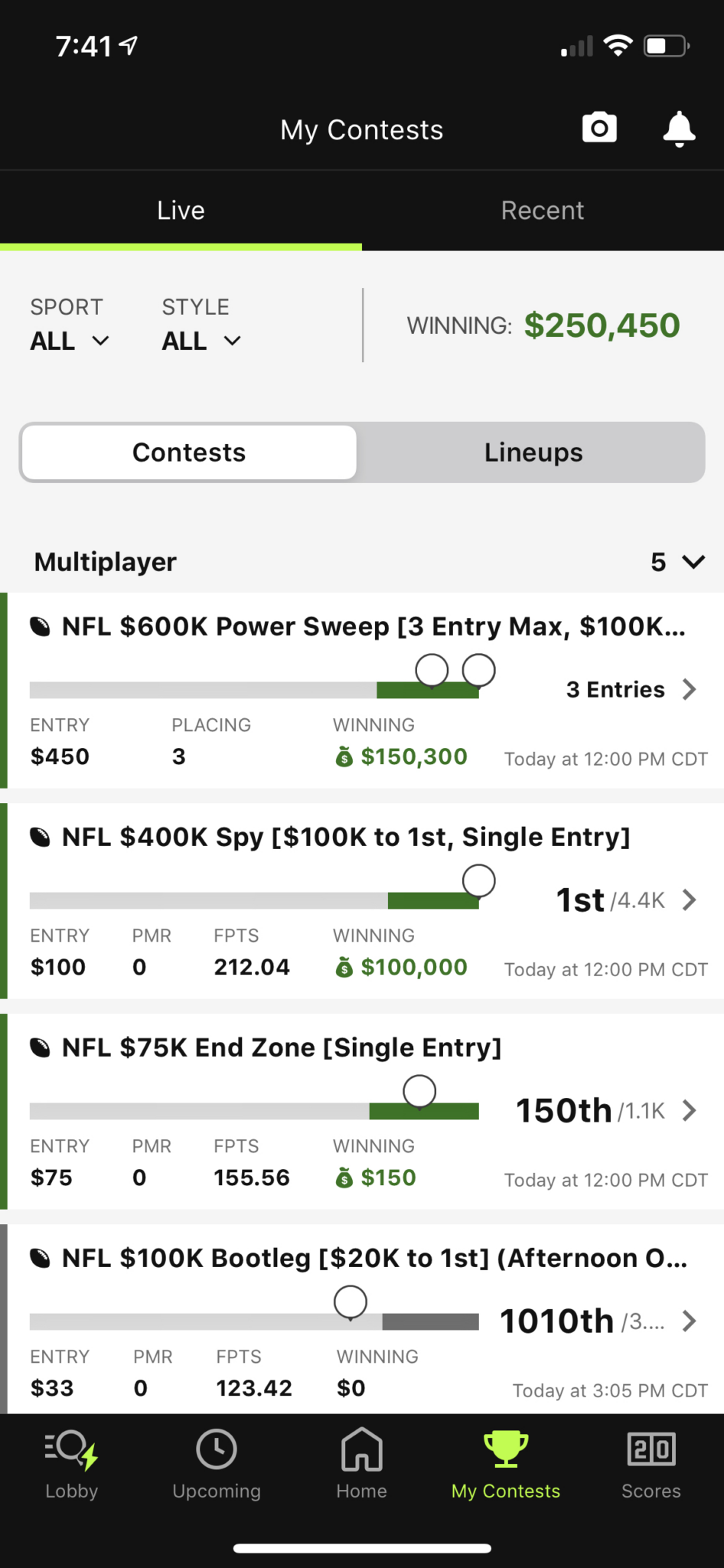The height and width of the screenshot is (1568, 724).
Task: Go to Lobby in bottom bar
Action: point(71,1464)
